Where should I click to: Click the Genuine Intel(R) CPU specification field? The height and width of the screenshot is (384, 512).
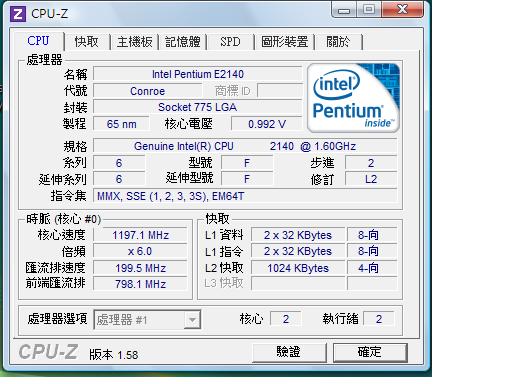pyautogui.click(x=245, y=146)
